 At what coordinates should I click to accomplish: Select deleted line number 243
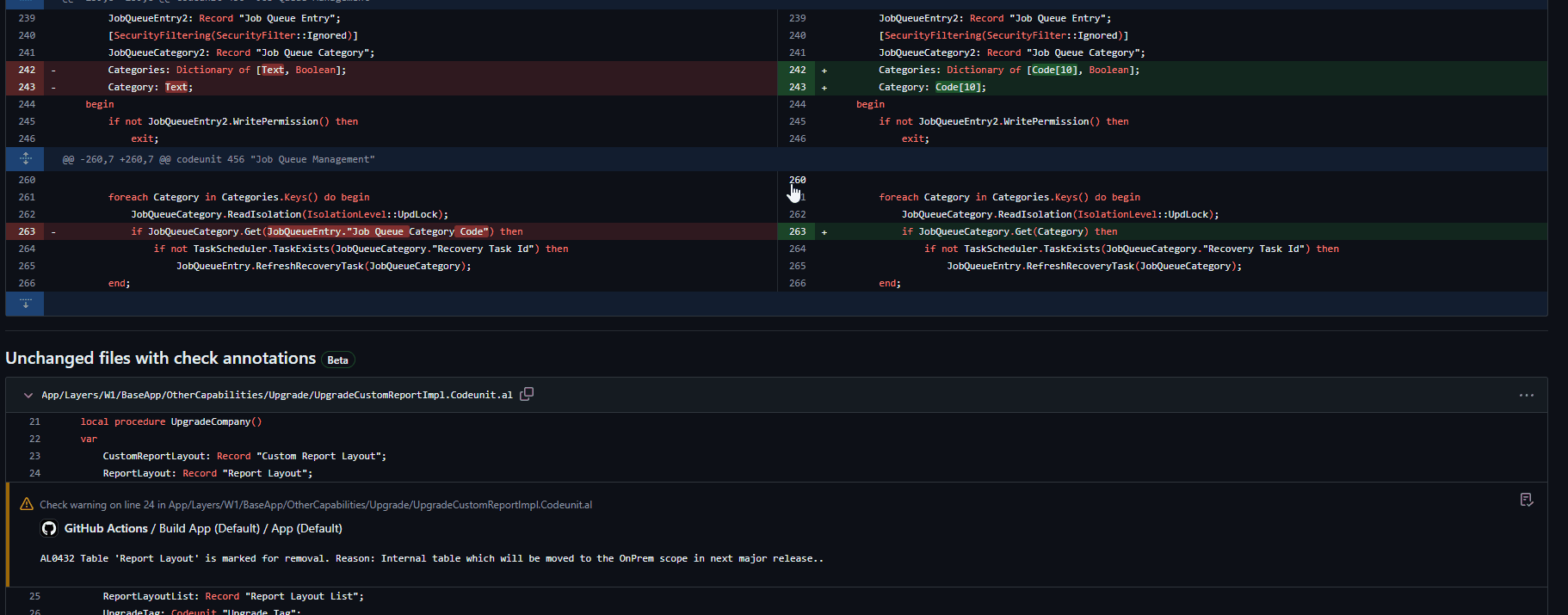27,87
